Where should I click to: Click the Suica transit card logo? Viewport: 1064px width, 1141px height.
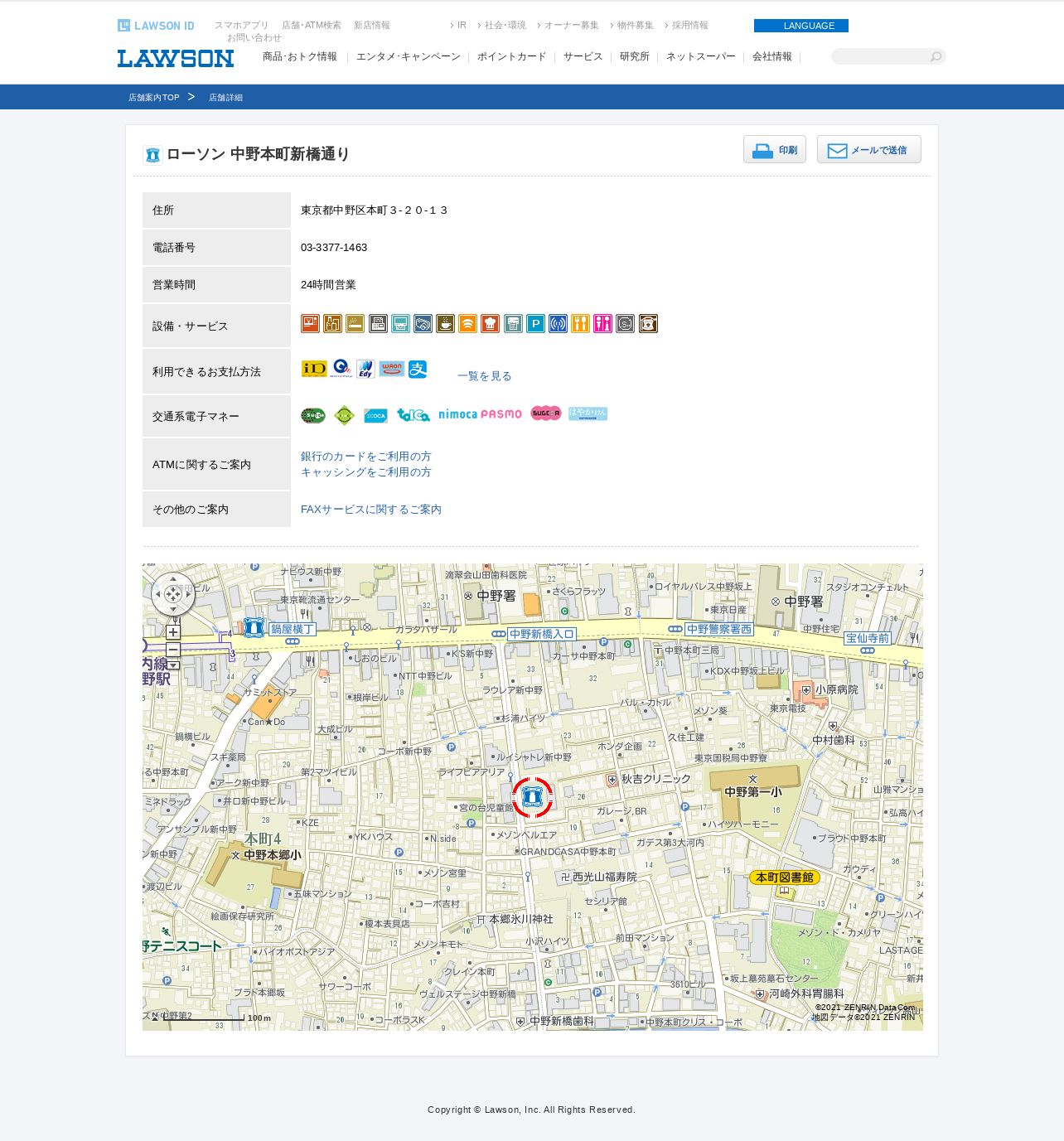[x=313, y=415]
